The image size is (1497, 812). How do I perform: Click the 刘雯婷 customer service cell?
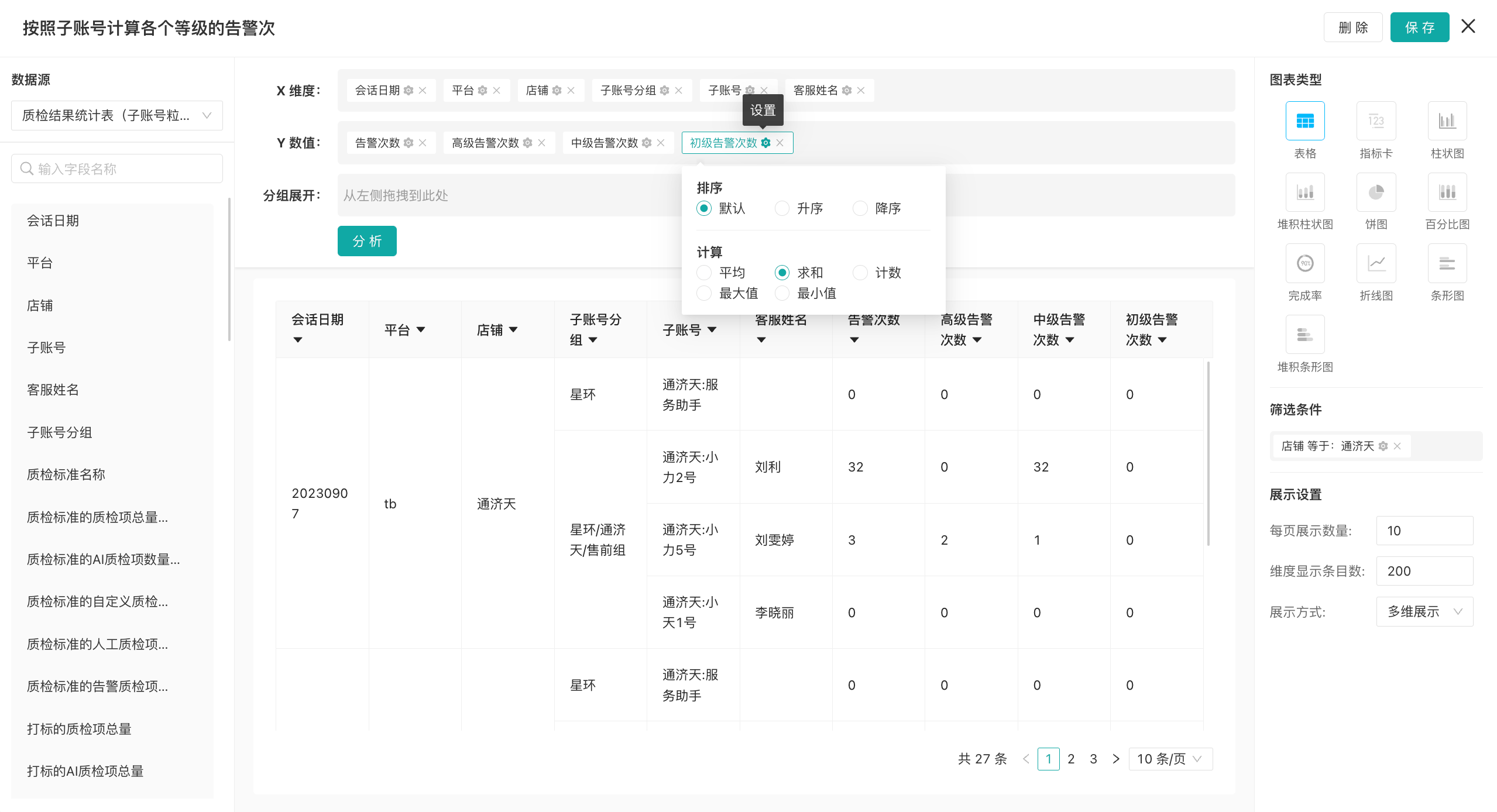point(785,540)
